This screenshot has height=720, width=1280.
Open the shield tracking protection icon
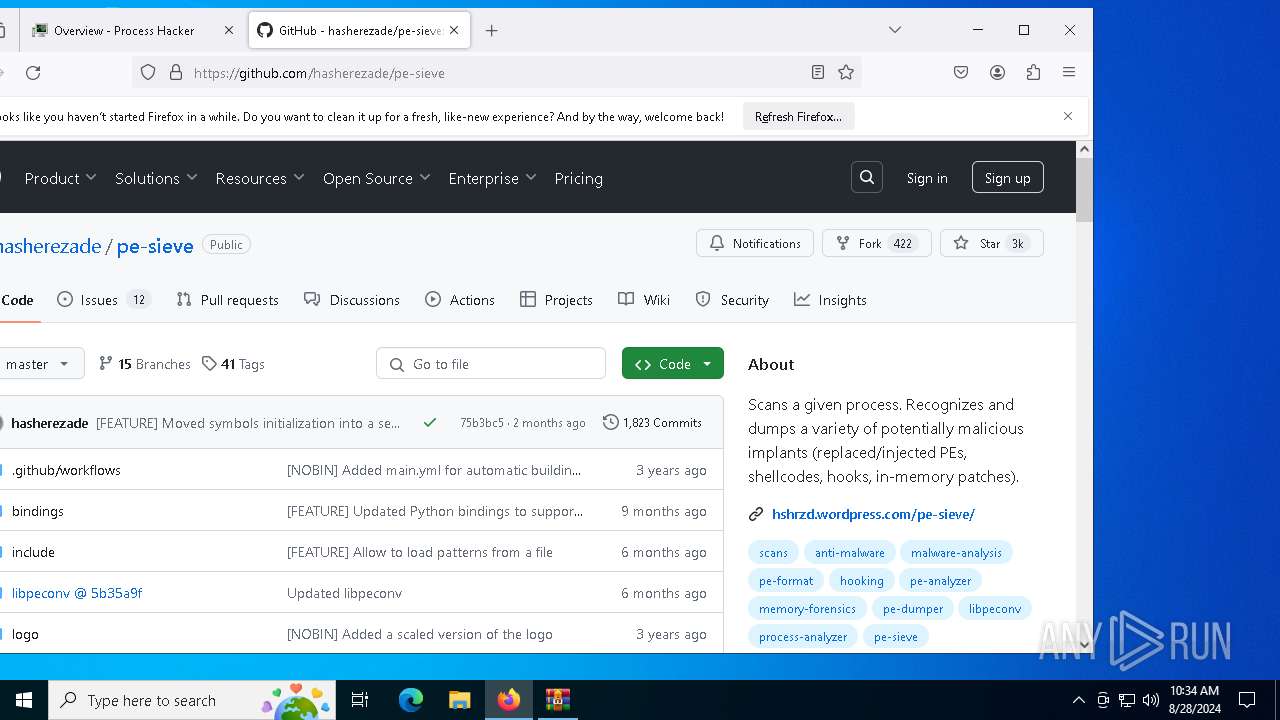(148, 72)
